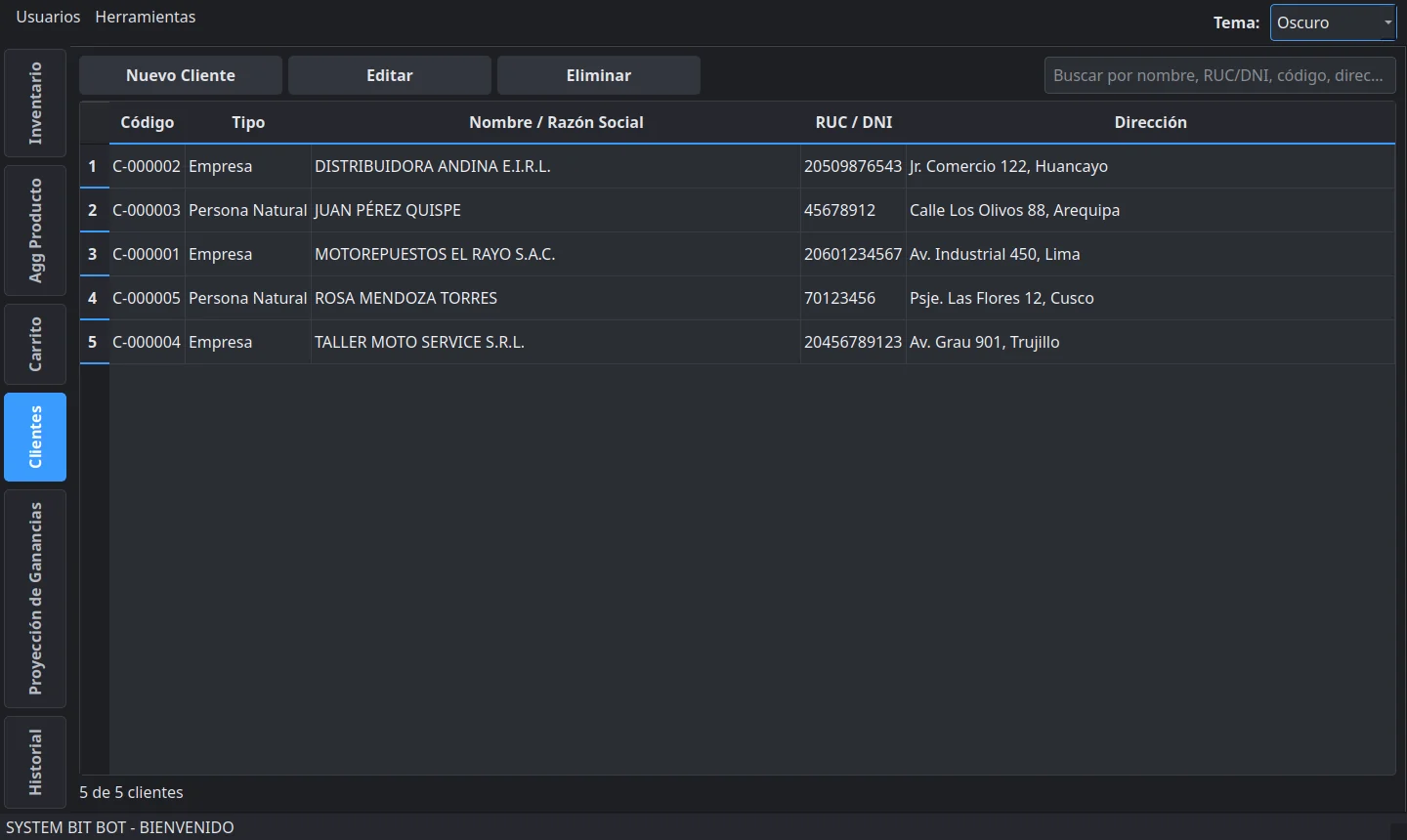The height and width of the screenshot is (840, 1407).
Task: Click RUC cell 20509876543
Action: (x=854, y=166)
